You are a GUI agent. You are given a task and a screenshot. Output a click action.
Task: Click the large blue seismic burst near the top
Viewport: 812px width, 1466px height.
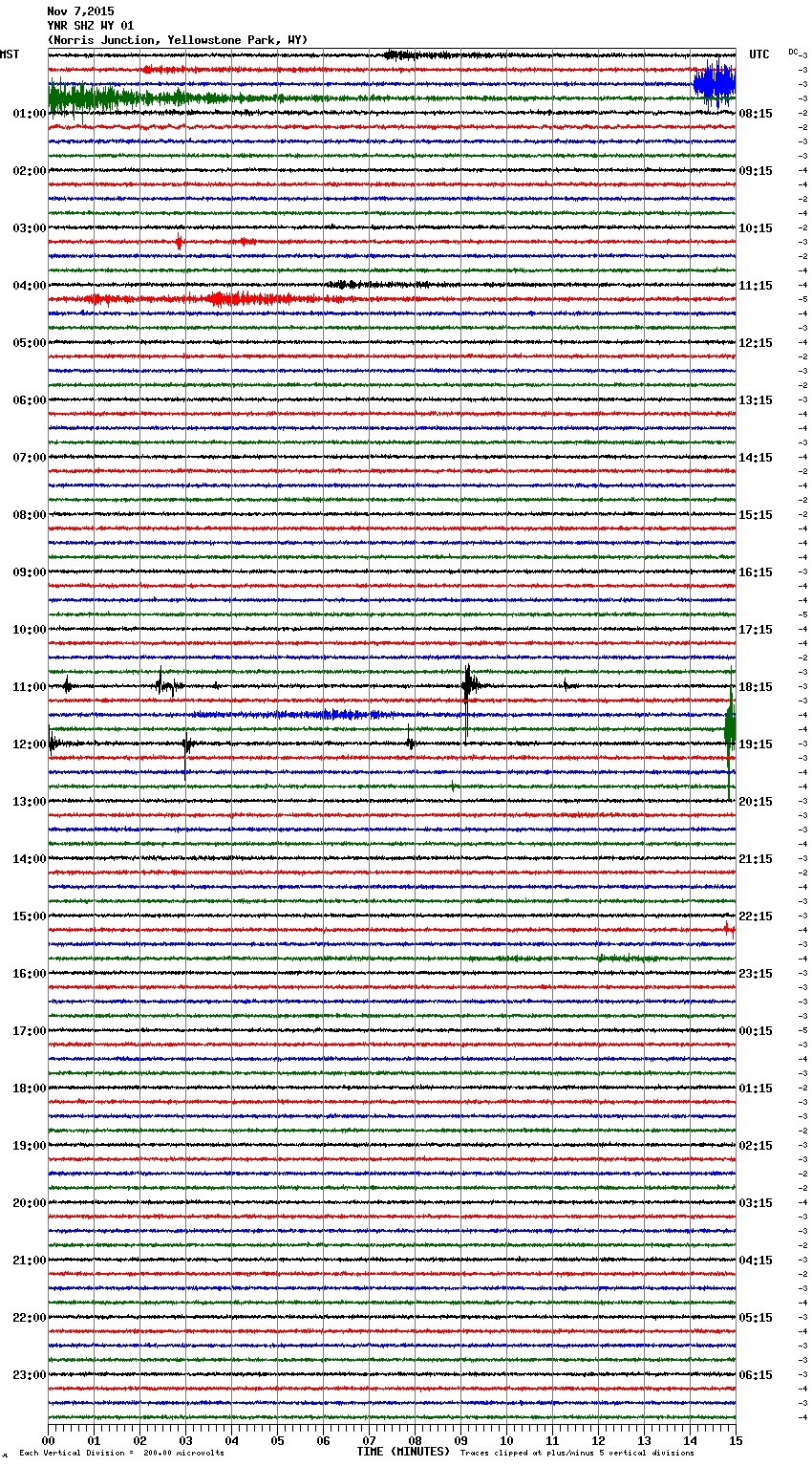point(715,84)
